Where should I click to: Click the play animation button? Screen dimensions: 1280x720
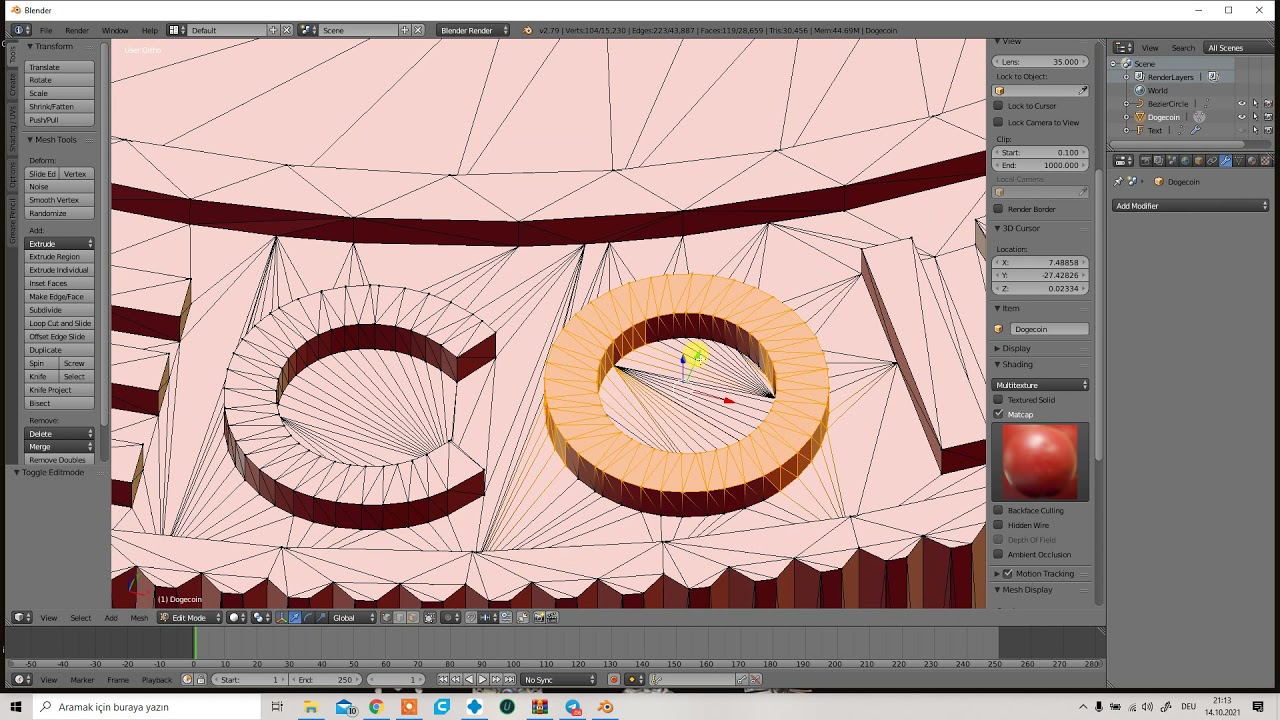(x=483, y=680)
